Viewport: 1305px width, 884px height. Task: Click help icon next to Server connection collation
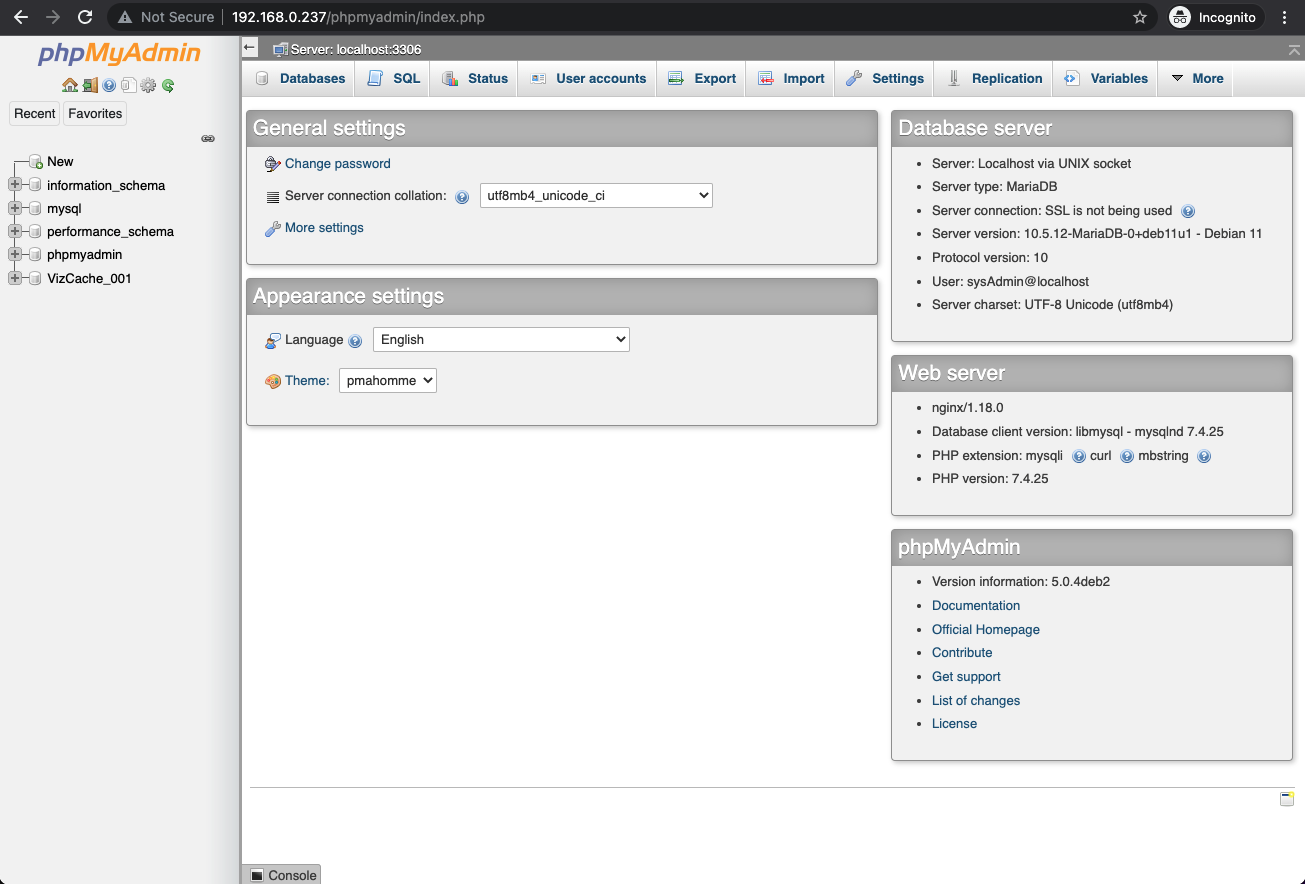pyautogui.click(x=462, y=198)
